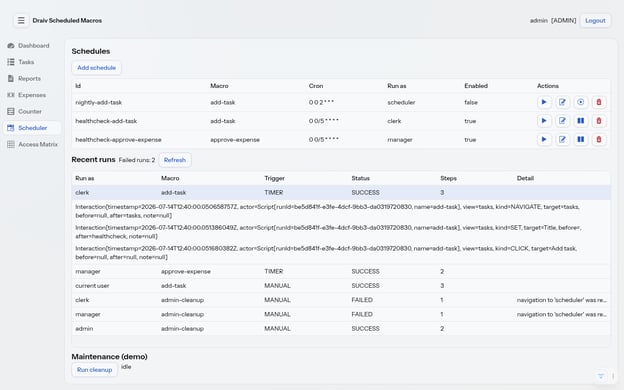This screenshot has width=624, height=390.
Task: Expand the failed manager admin-cleanup run
Action: point(341,314)
